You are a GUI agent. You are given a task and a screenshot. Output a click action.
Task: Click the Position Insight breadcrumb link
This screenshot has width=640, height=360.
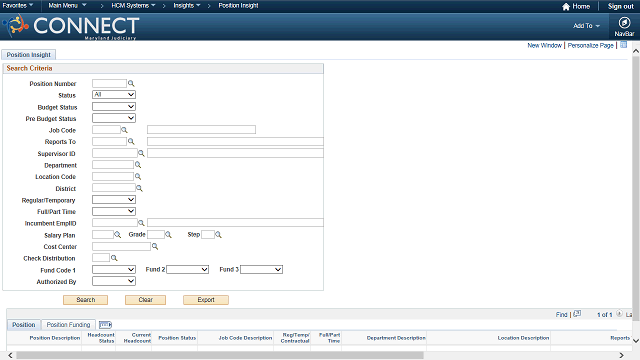[238, 6]
